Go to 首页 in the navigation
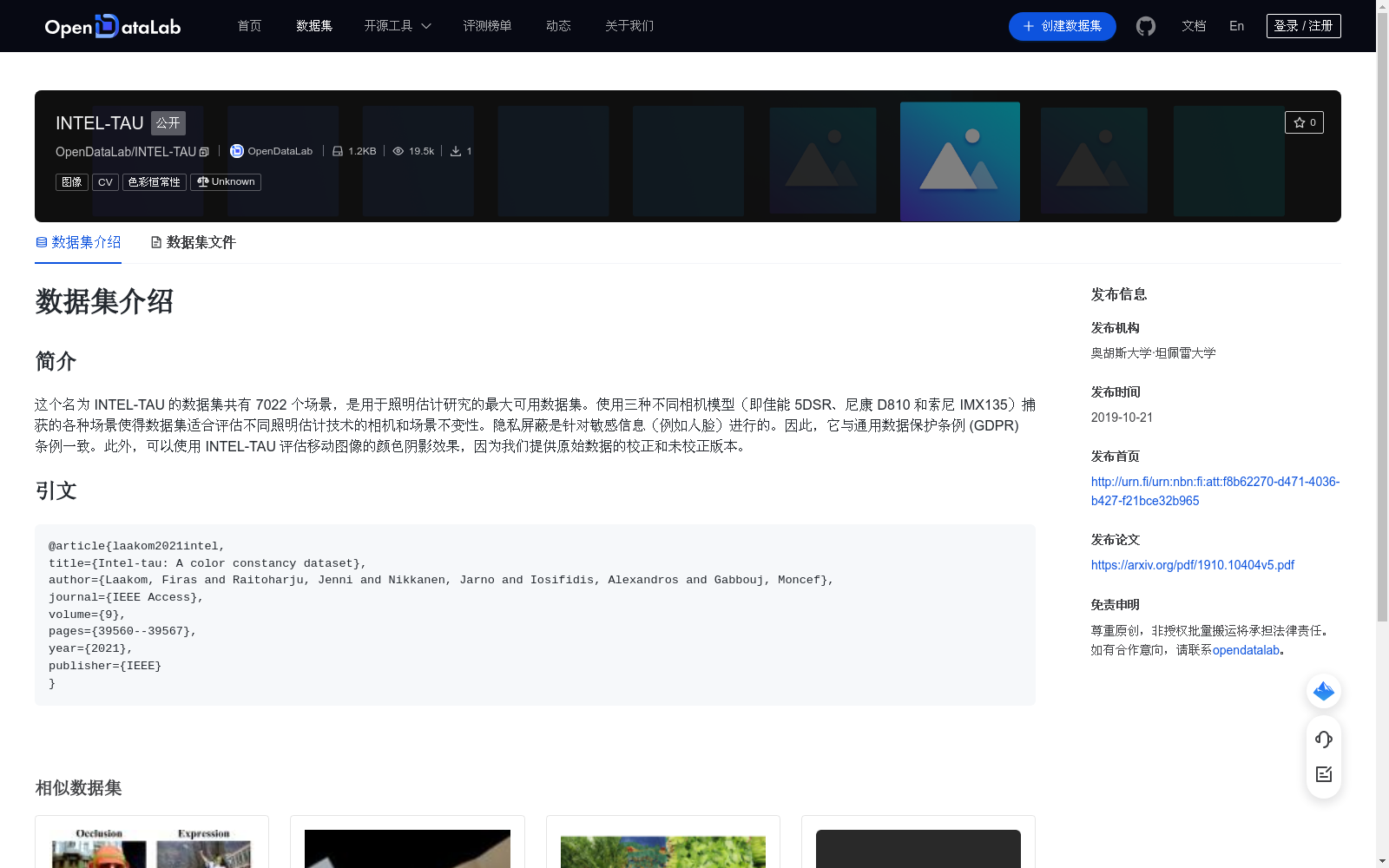 (x=249, y=26)
